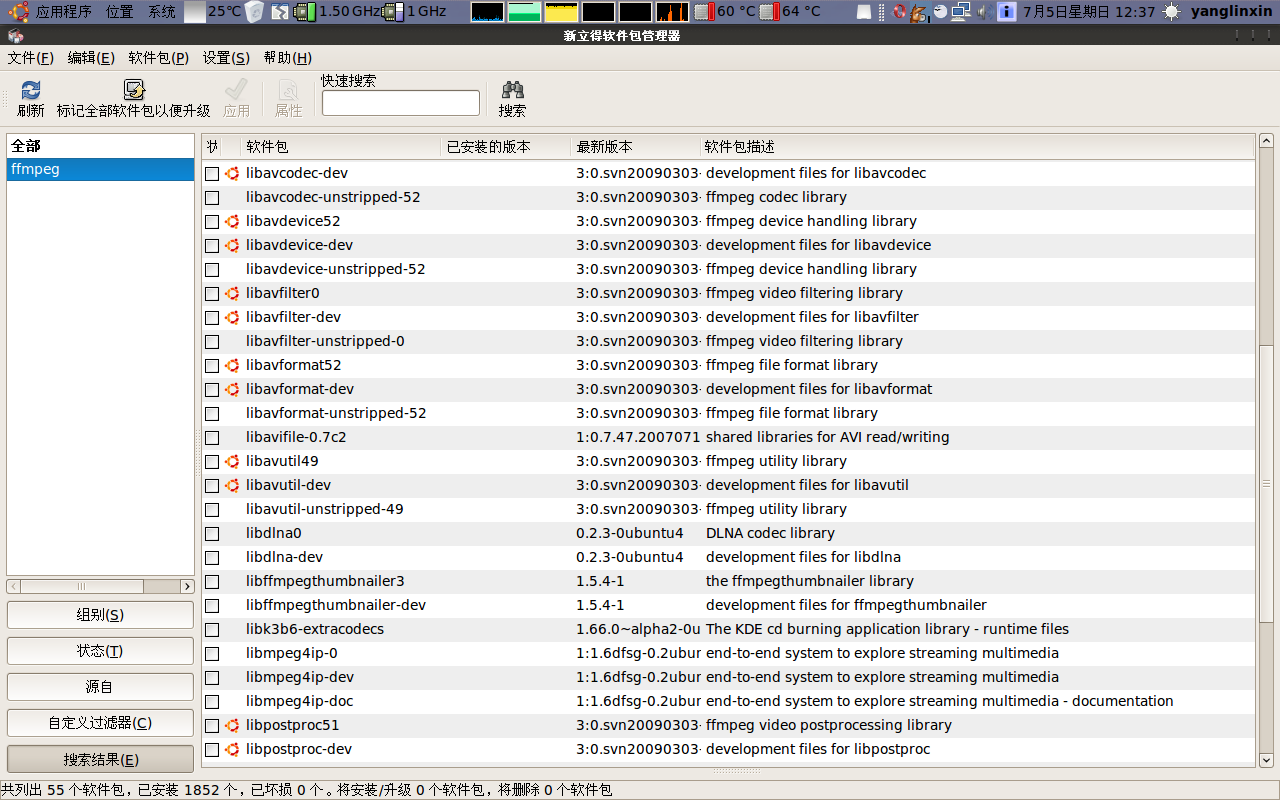This screenshot has height=800, width=1280.
Task: Mark the libavifile-0.7c2 checkbox
Action: coord(212,438)
